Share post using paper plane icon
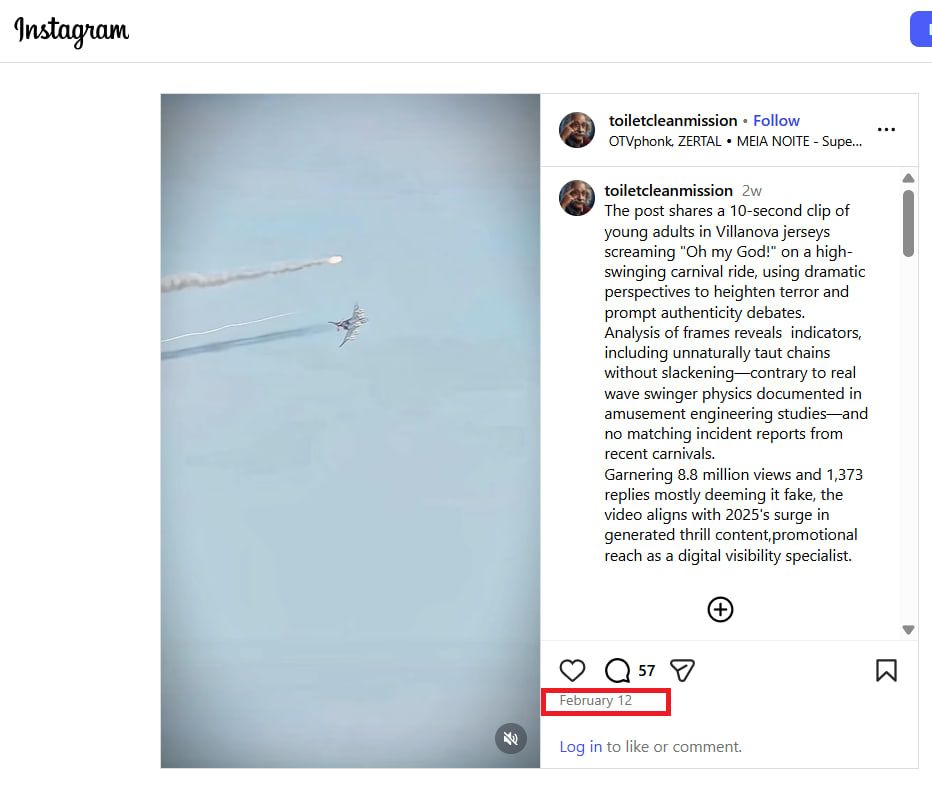Screen dimensions: 932x801 (682, 670)
